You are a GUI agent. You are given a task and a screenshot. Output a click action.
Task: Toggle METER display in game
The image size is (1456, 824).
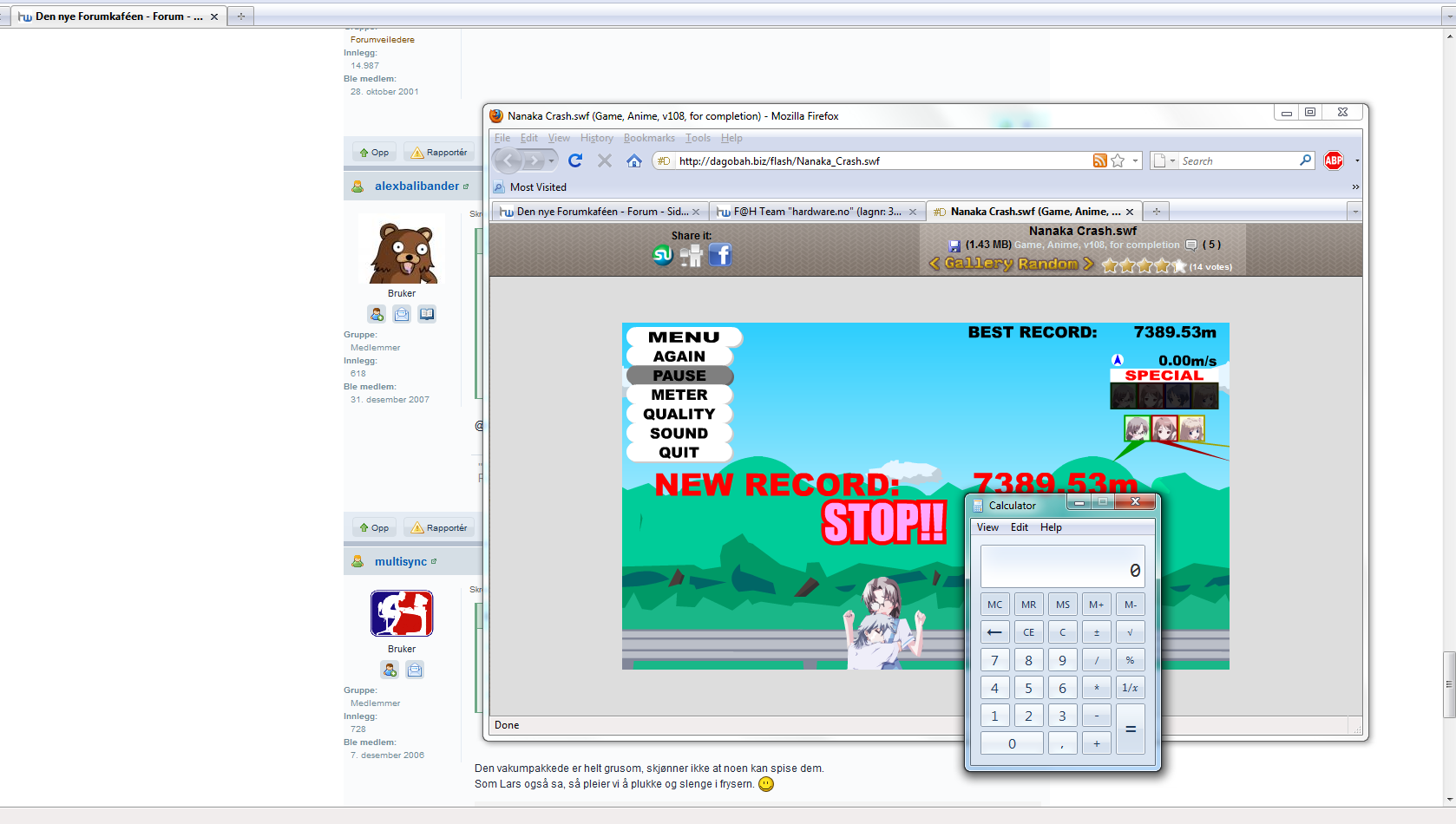[x=679, y=395]
